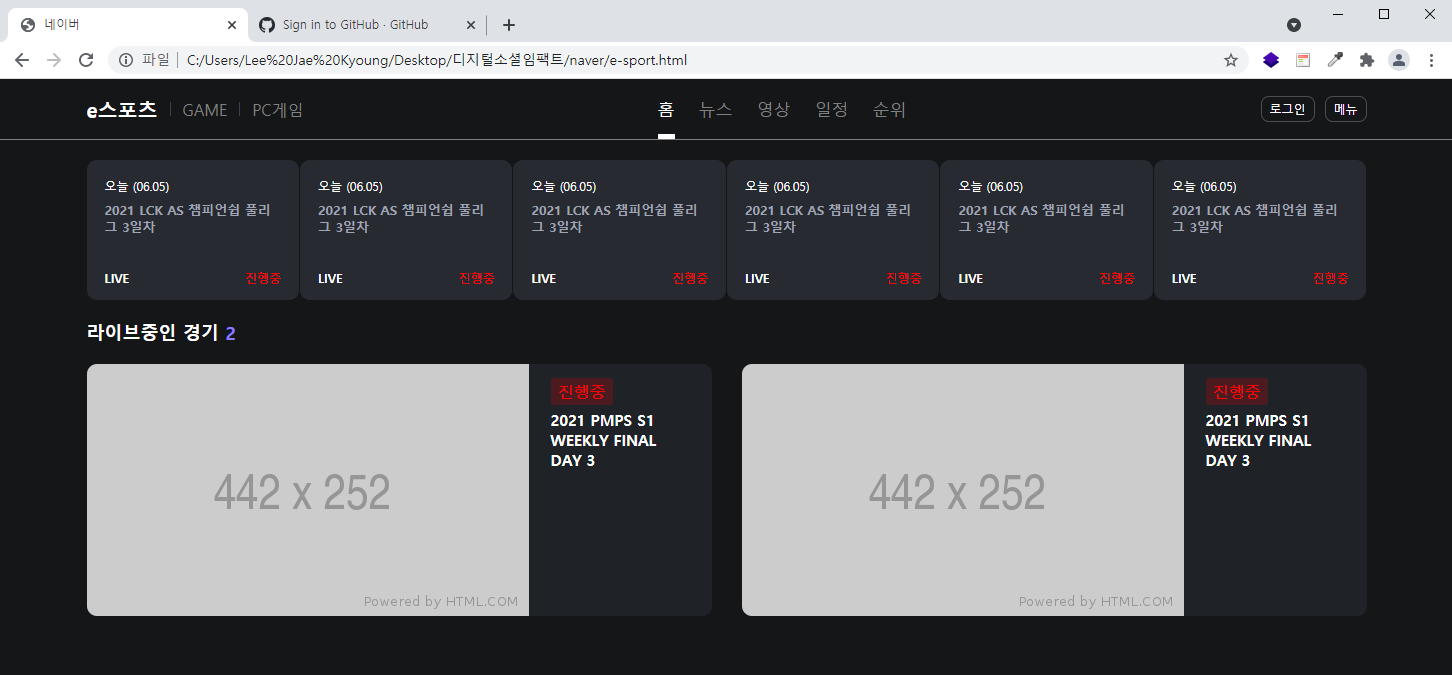Go back using the browser back arrow

coord(22,60)
